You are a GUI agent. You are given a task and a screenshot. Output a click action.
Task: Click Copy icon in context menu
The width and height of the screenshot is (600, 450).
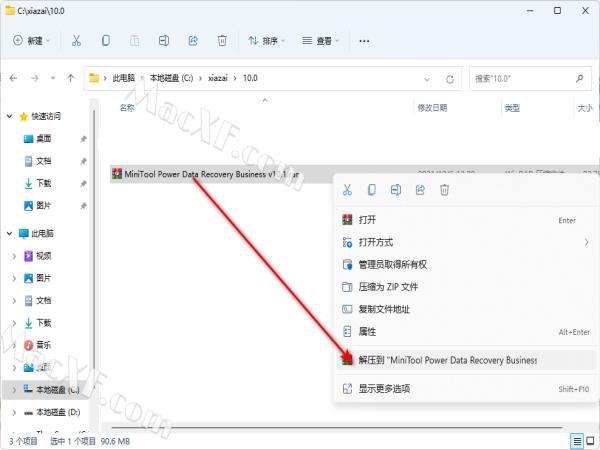371,189
